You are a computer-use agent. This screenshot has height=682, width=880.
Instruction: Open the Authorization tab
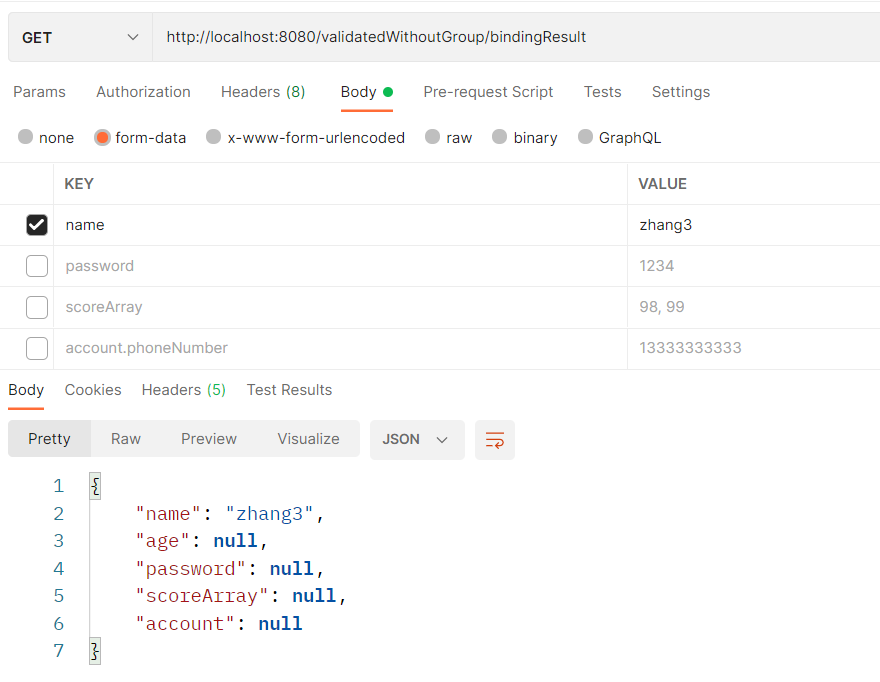point(143,92)
